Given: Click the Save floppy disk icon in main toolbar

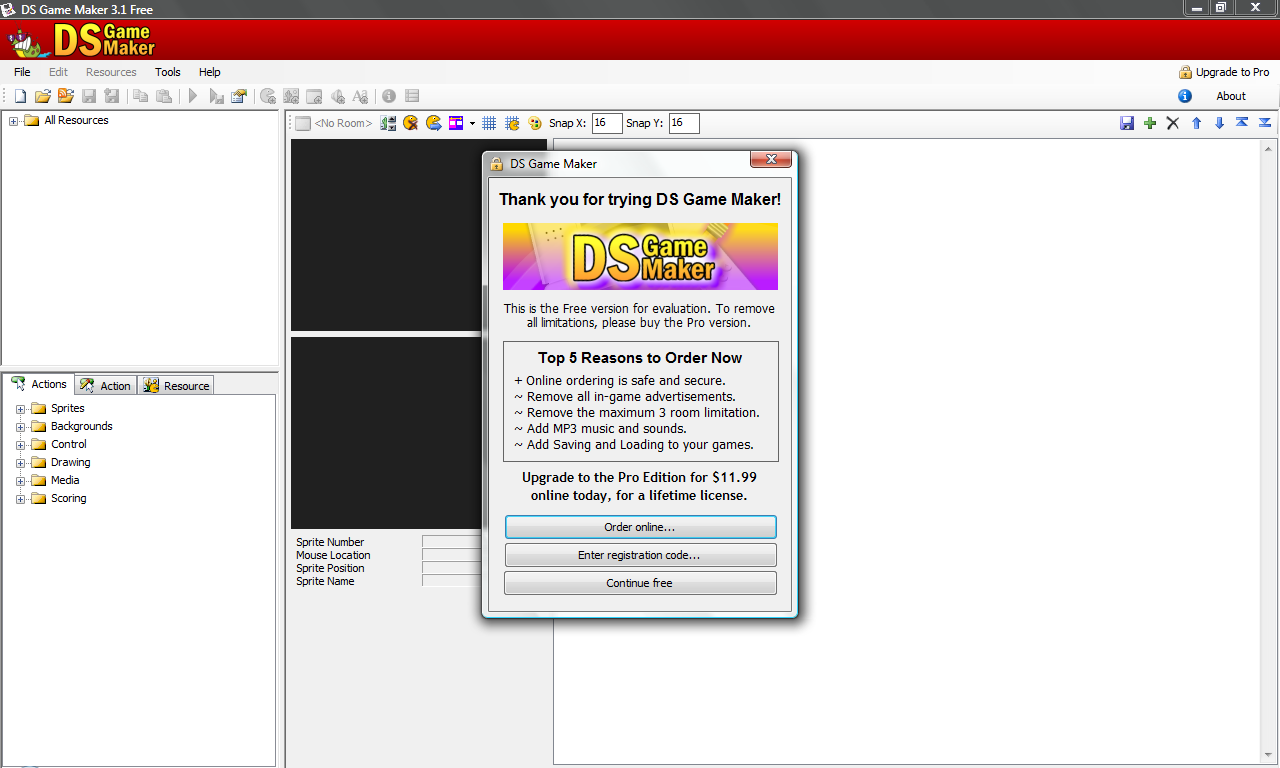Looking at the screenshot, I should (x=89, y=96).
